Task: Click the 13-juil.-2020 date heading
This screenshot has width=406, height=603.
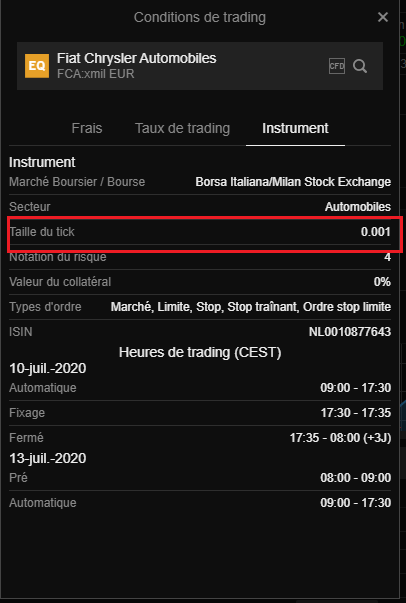Action: coord(48,458)
